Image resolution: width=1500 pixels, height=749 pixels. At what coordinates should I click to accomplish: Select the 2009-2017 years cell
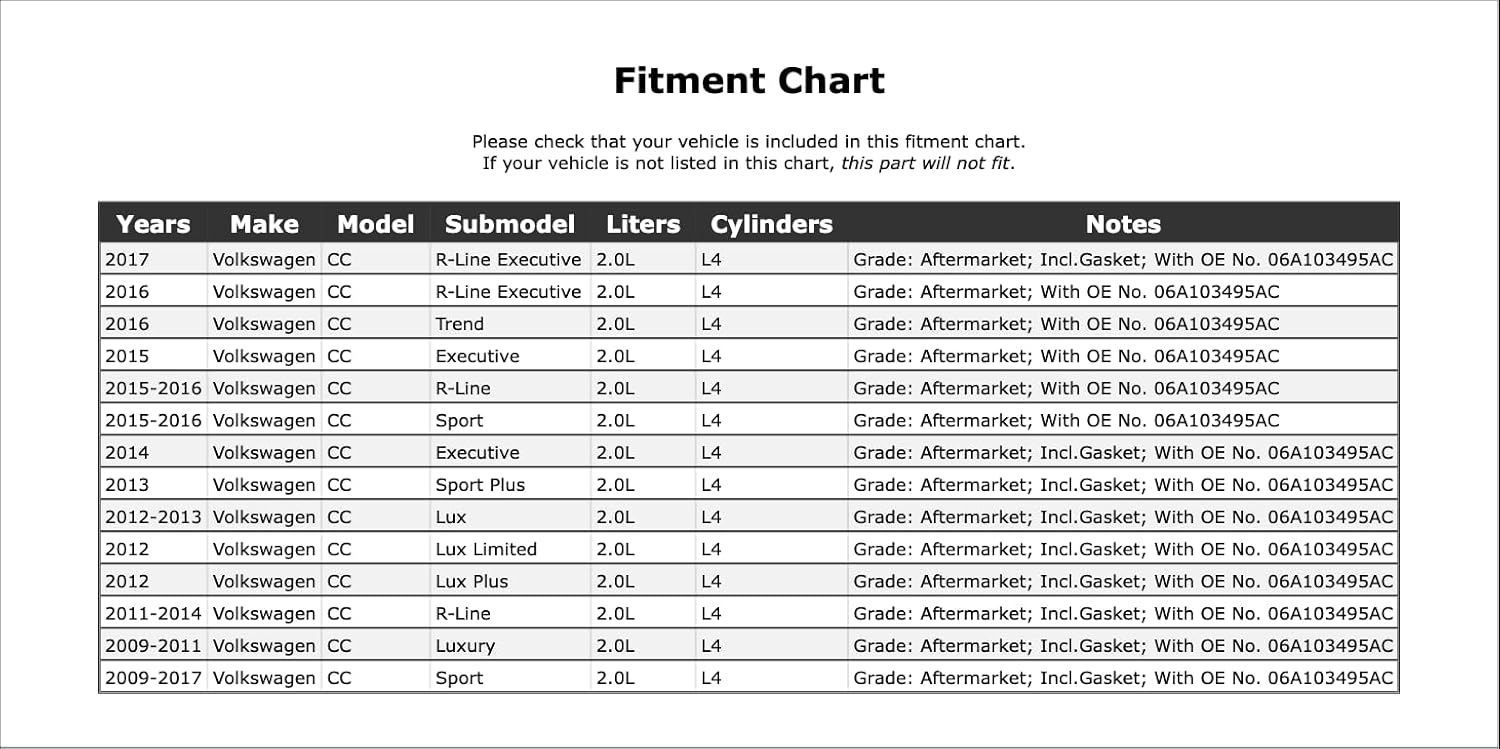(x=153, y=678)
